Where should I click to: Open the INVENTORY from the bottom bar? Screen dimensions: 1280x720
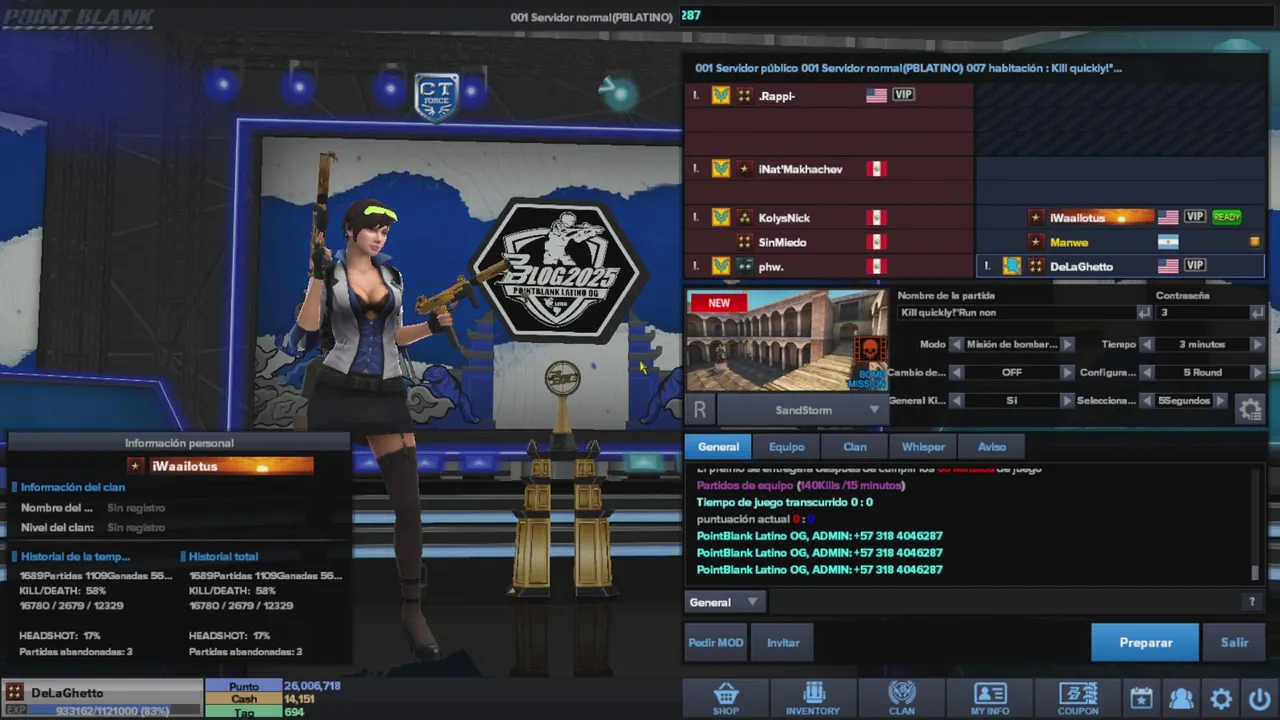click(x=813, y=698)
